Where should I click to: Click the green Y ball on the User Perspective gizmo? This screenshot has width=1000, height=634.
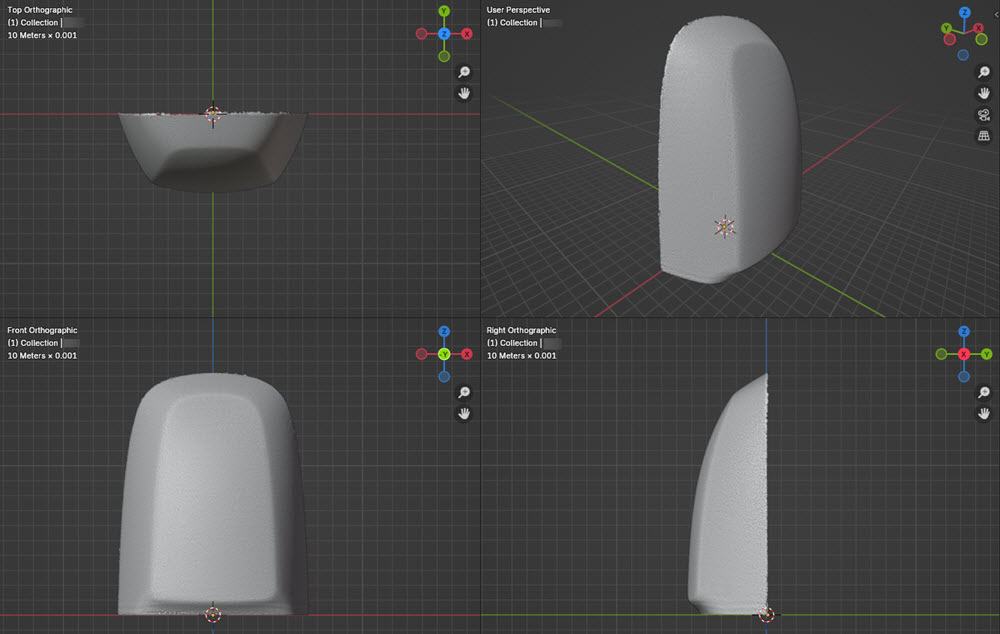(946, 28)
